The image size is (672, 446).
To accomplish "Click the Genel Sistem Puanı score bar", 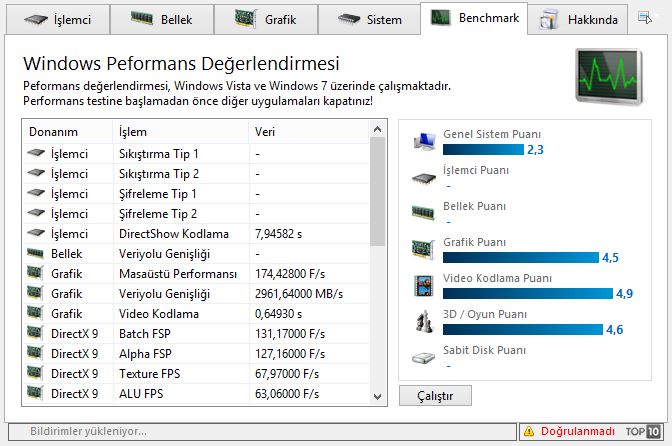I will [483, 150].
